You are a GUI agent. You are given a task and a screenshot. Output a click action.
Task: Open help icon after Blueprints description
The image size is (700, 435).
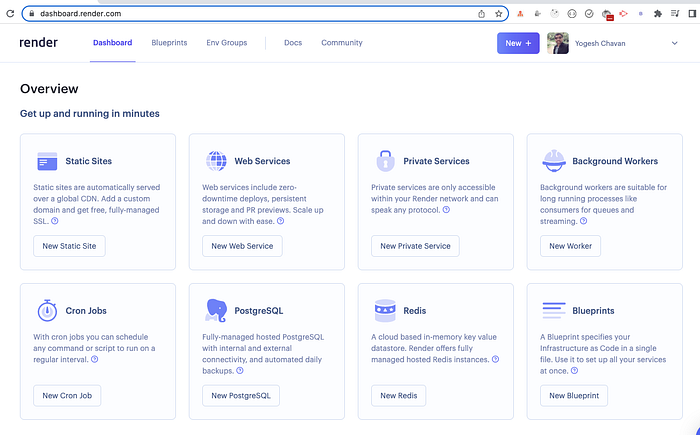click(575, 371)
